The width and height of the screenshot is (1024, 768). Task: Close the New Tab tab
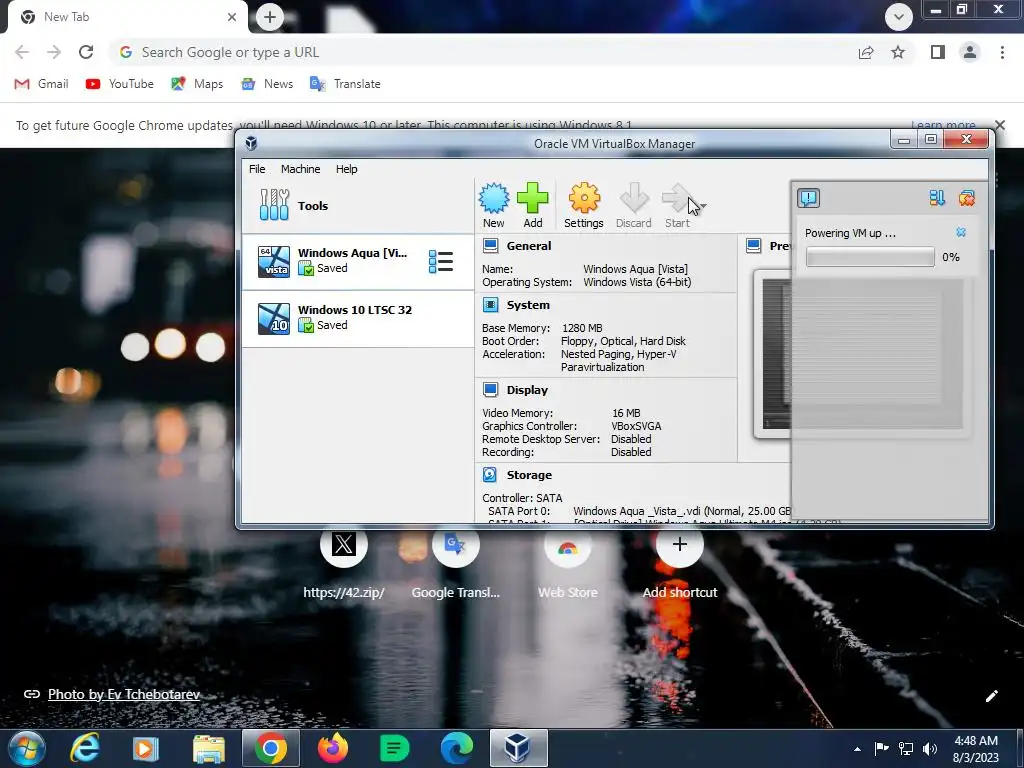232,17
